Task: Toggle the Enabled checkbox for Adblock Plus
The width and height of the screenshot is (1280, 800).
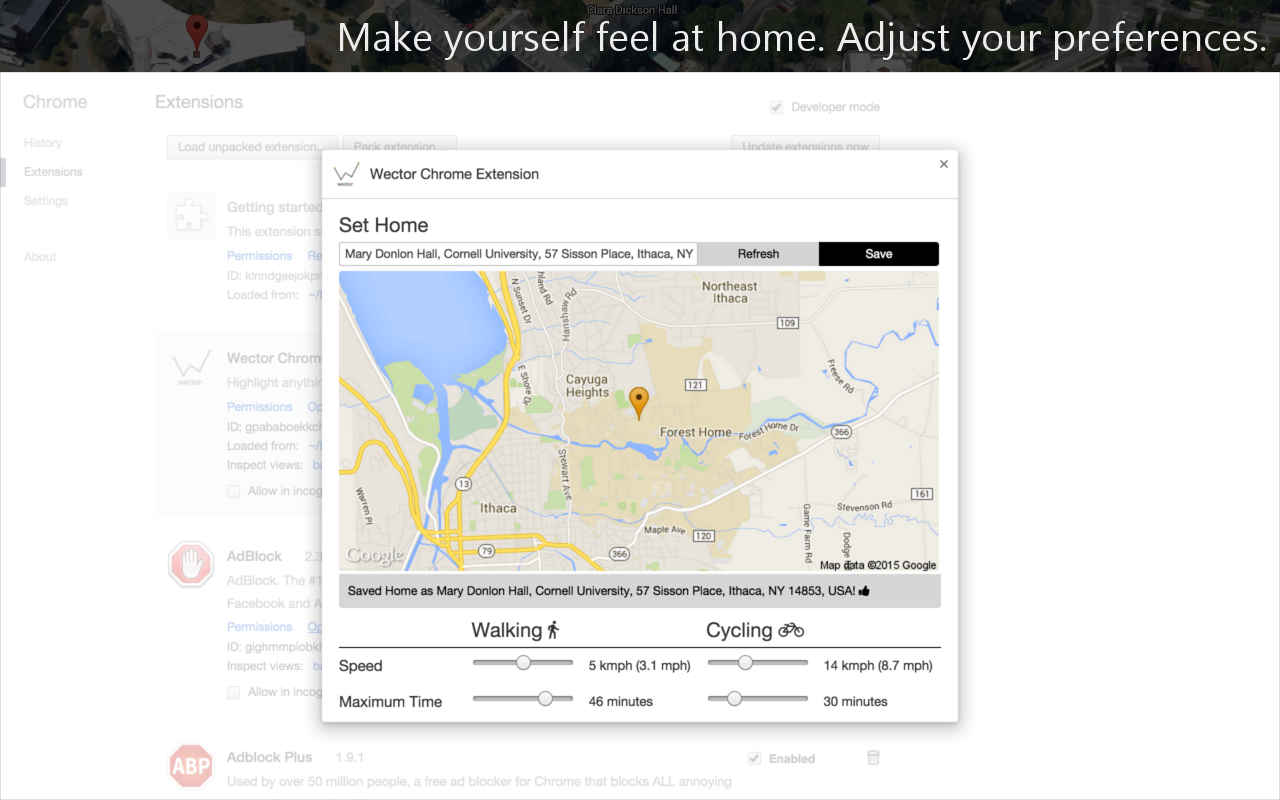Action: coord(755,759)
